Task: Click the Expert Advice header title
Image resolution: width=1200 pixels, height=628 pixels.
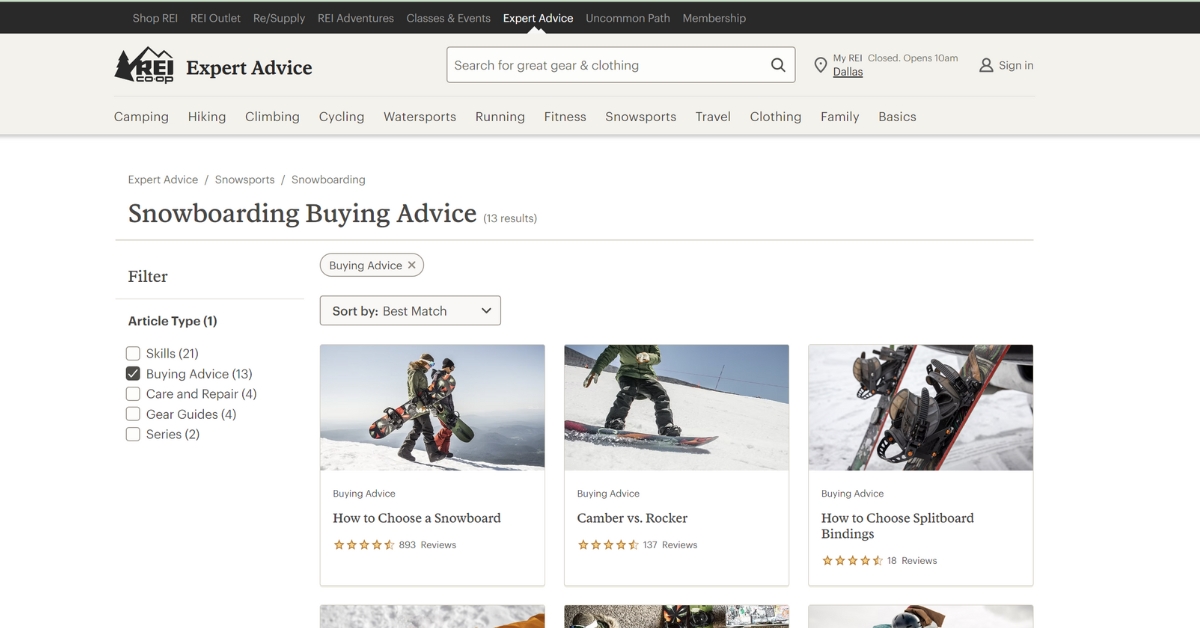Action: click(249, 68)
